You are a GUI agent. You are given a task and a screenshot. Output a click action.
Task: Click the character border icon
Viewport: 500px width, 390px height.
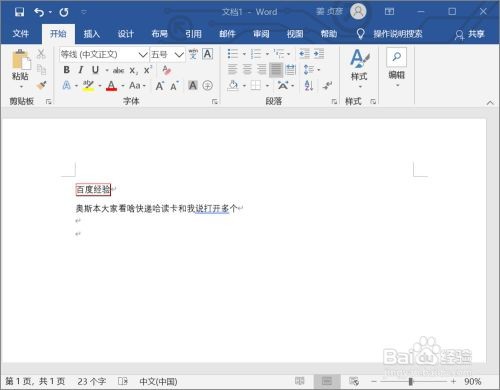207,54
